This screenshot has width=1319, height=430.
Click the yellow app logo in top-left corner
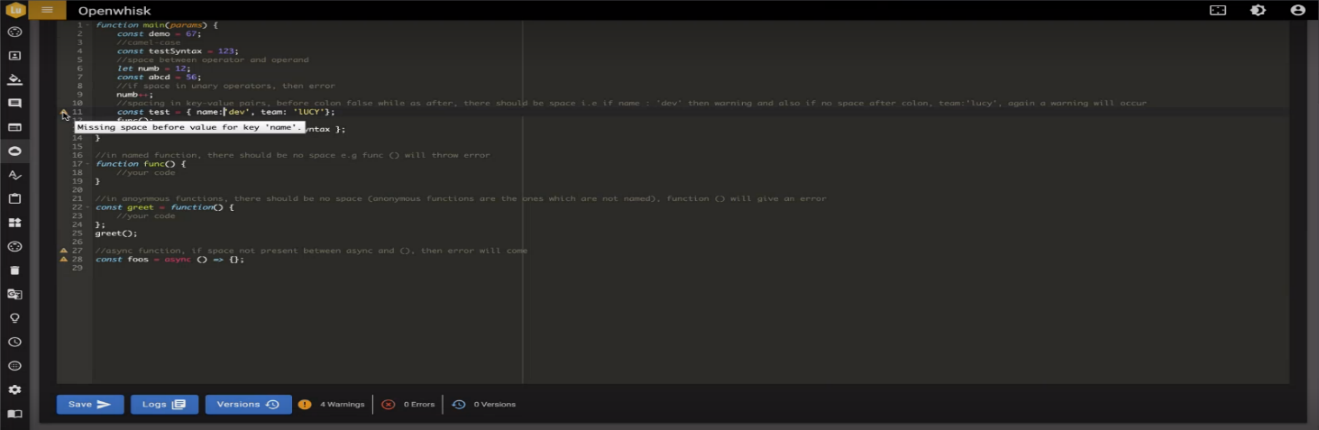14,10
